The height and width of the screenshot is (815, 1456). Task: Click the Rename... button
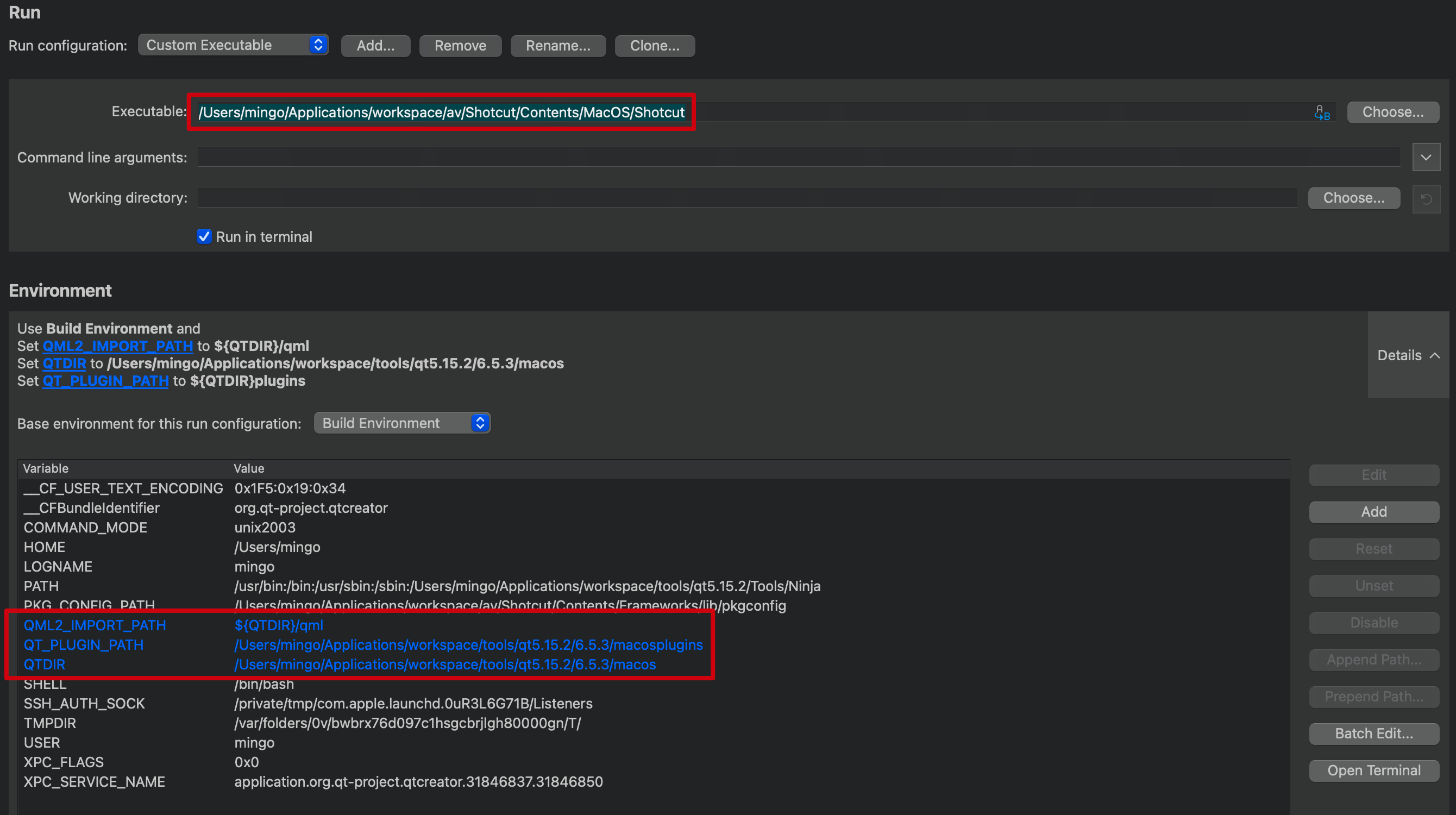pos(557,46)
